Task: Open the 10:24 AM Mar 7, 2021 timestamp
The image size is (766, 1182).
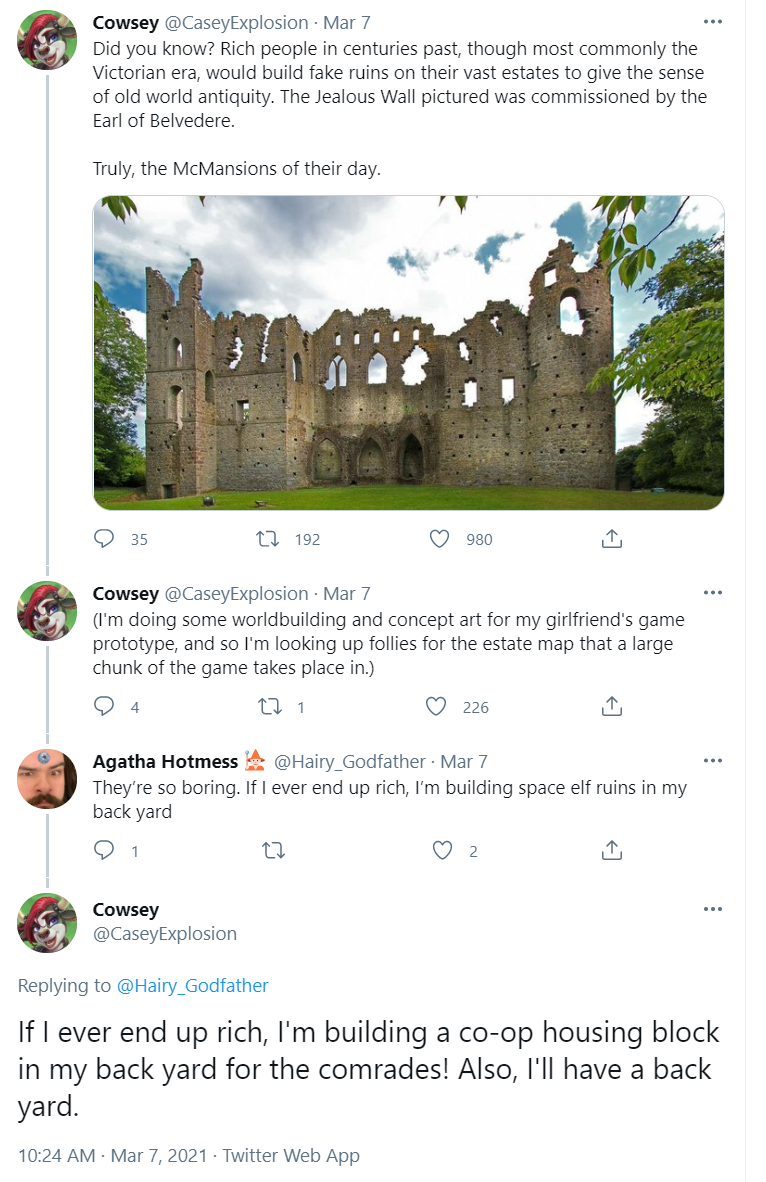Action: click(x=112, y=1156)
